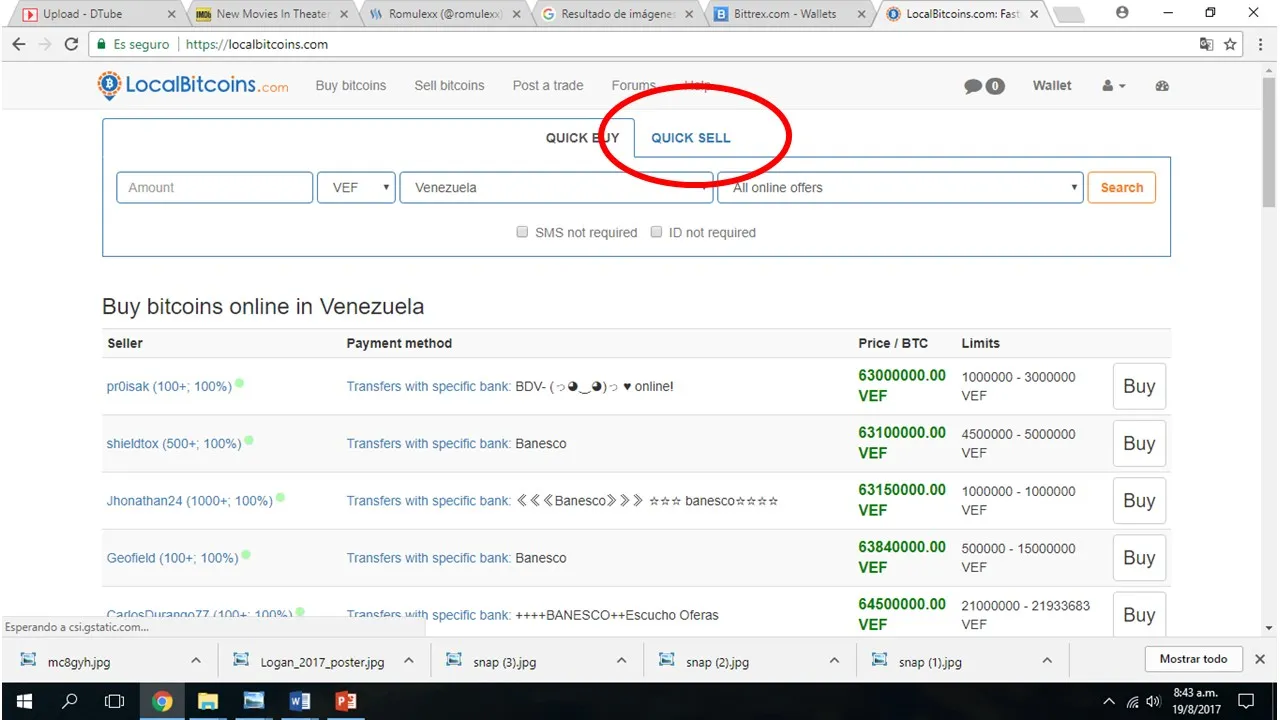Select the QUICK BUY tab

pos(582,138)
